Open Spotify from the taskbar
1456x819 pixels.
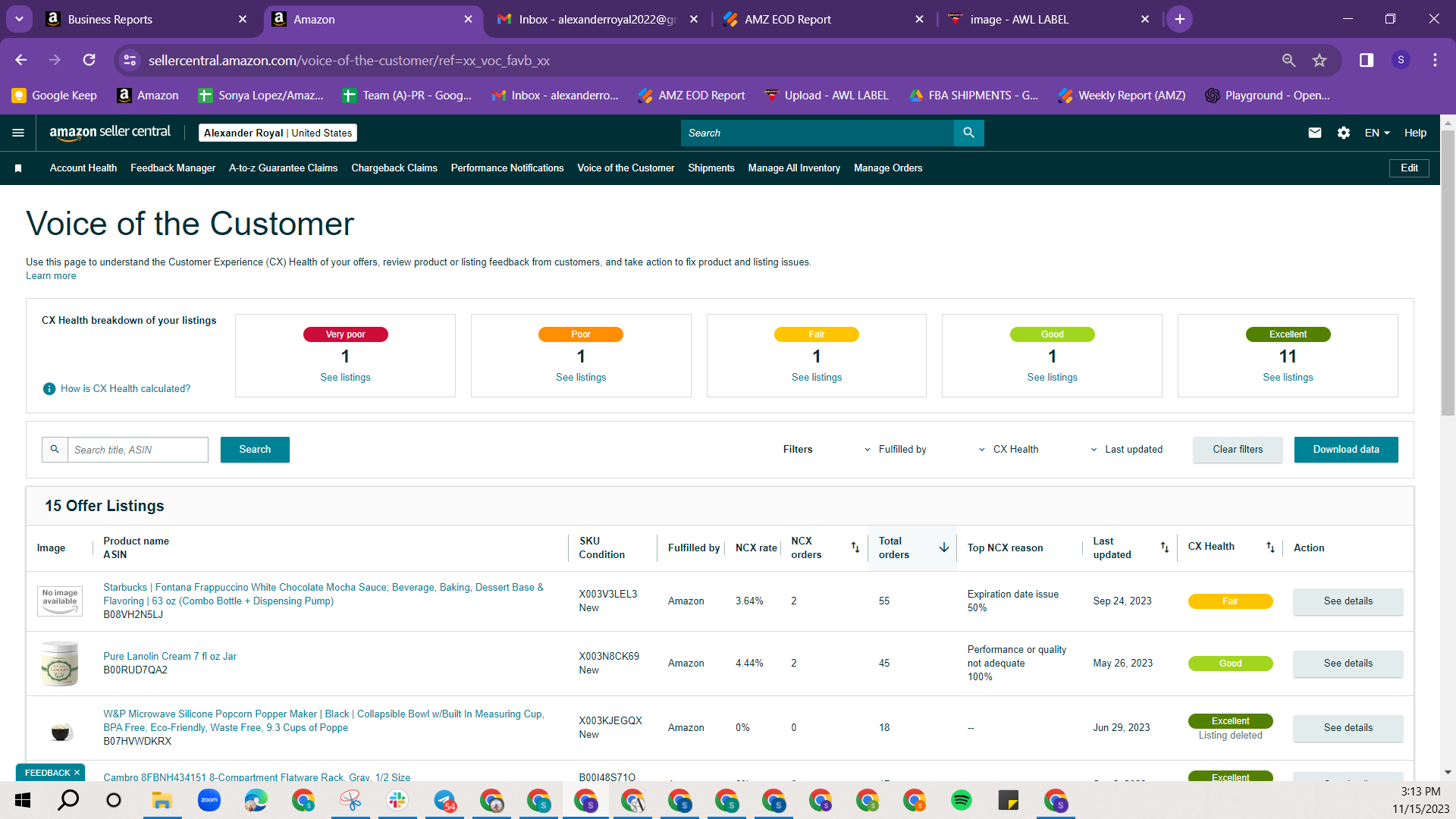[961, 800]
